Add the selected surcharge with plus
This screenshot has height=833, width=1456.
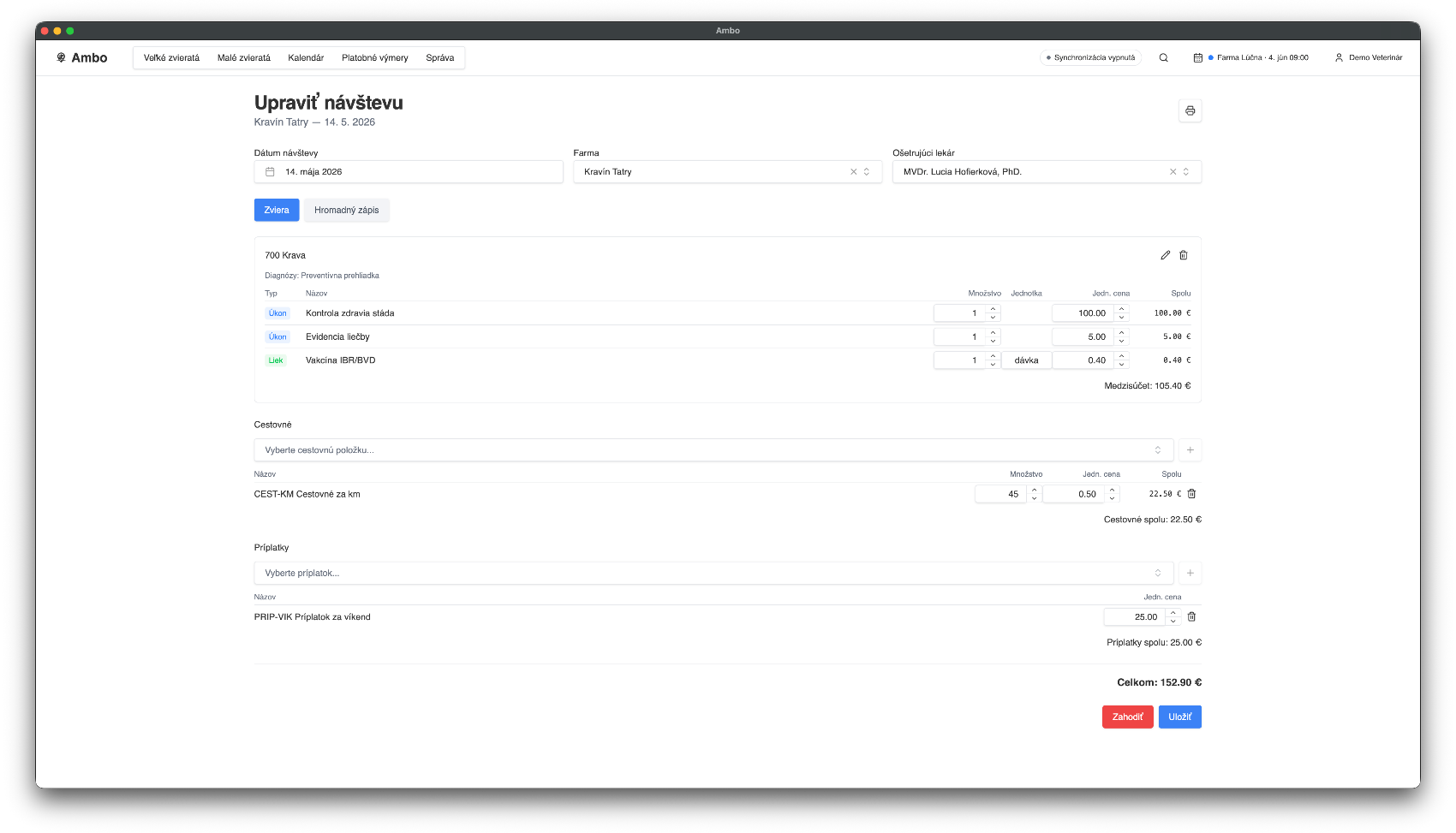point(1190,573)
